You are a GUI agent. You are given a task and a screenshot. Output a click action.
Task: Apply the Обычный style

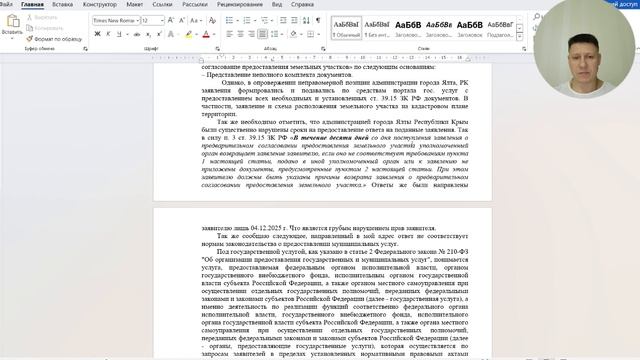[346, 28]
